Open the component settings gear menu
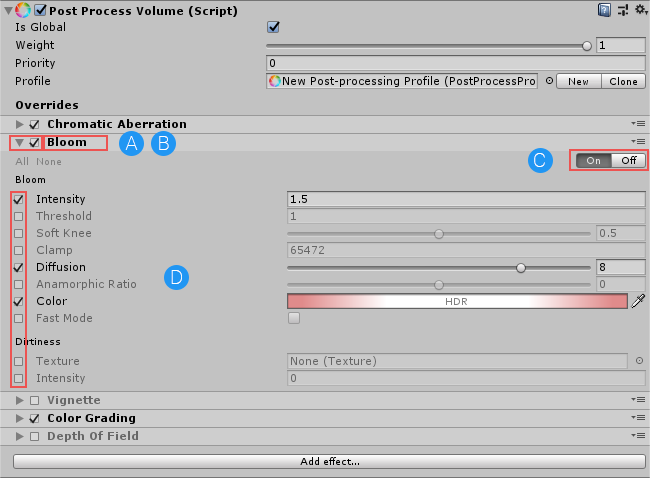650x478 pixels. coord(638,10)
